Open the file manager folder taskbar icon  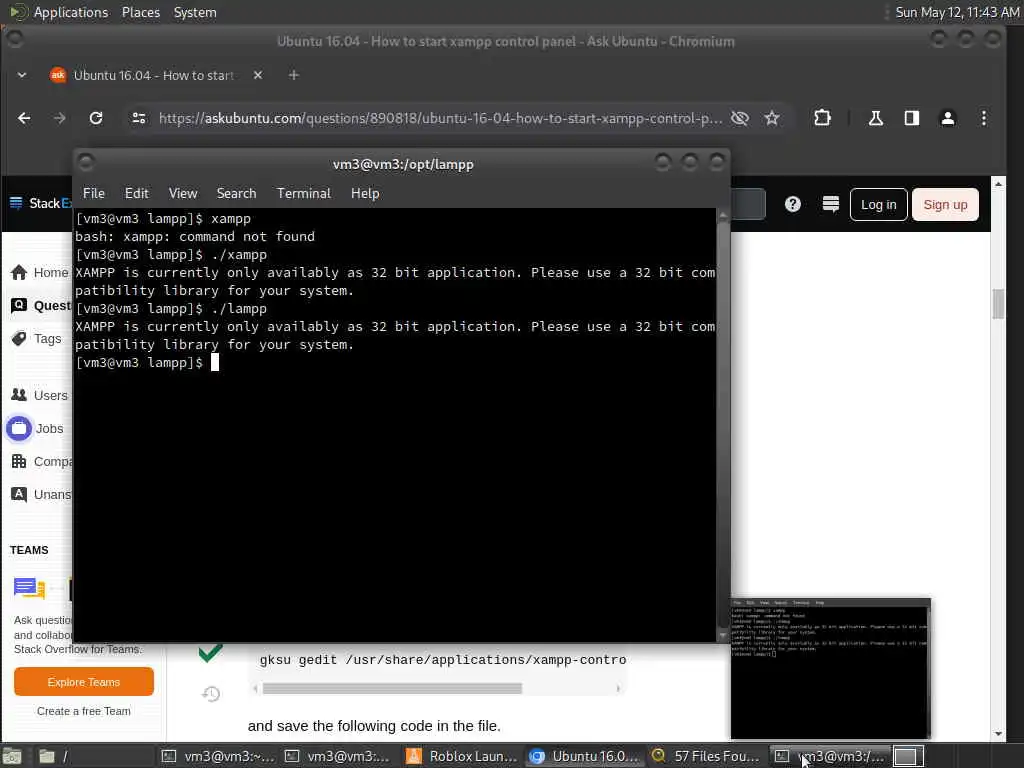[46, 756]
